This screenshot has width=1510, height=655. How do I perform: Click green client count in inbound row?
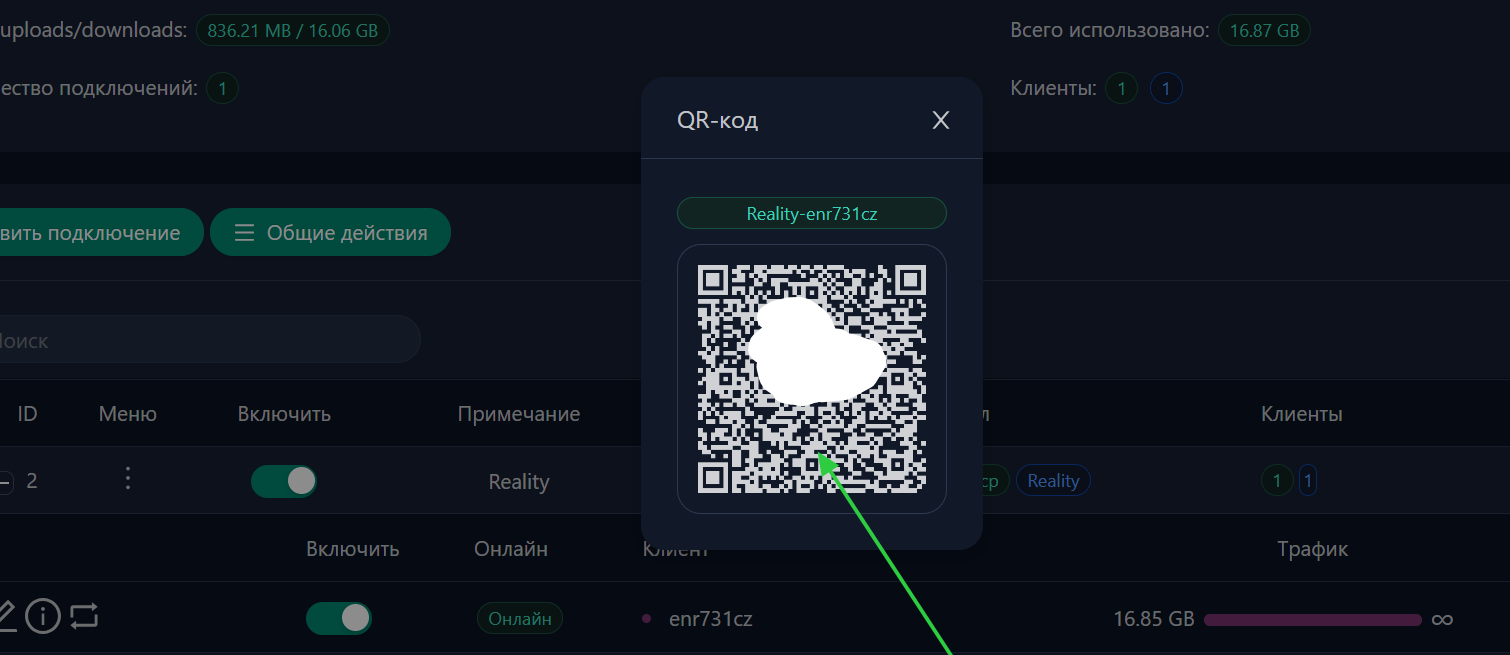[1276, 481]
